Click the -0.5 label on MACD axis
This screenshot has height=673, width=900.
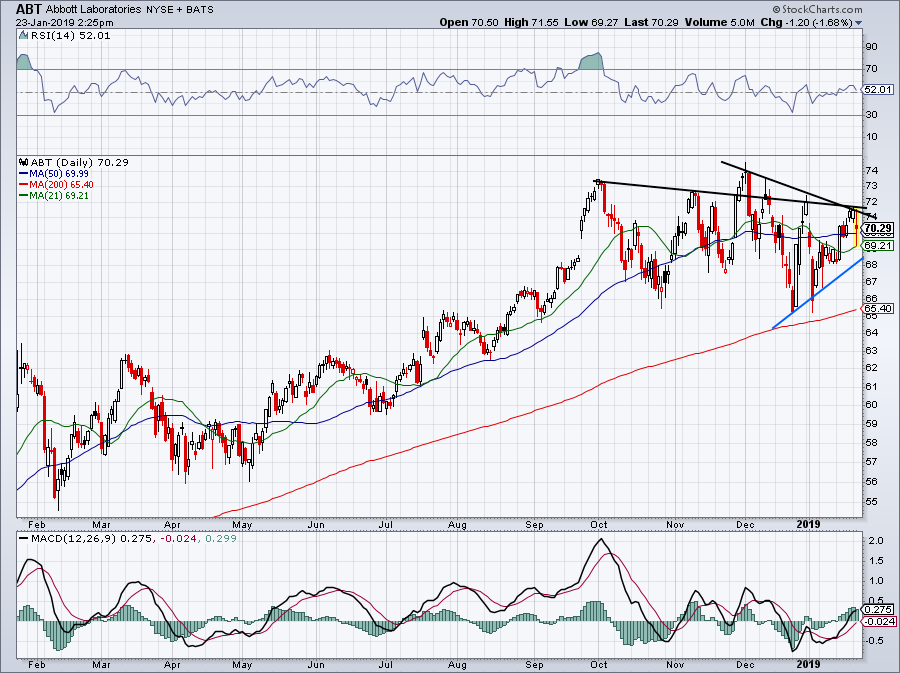(874, 641)
